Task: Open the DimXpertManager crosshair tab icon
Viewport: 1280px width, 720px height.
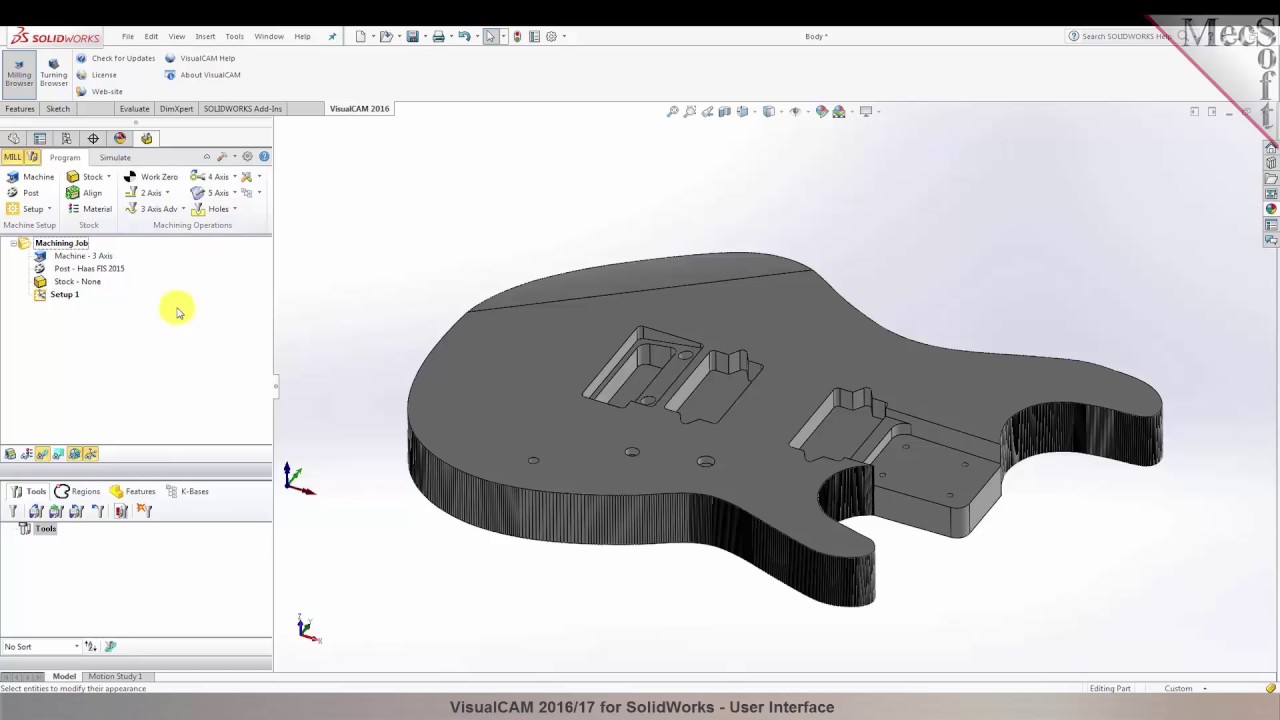Action: (93, 138)
